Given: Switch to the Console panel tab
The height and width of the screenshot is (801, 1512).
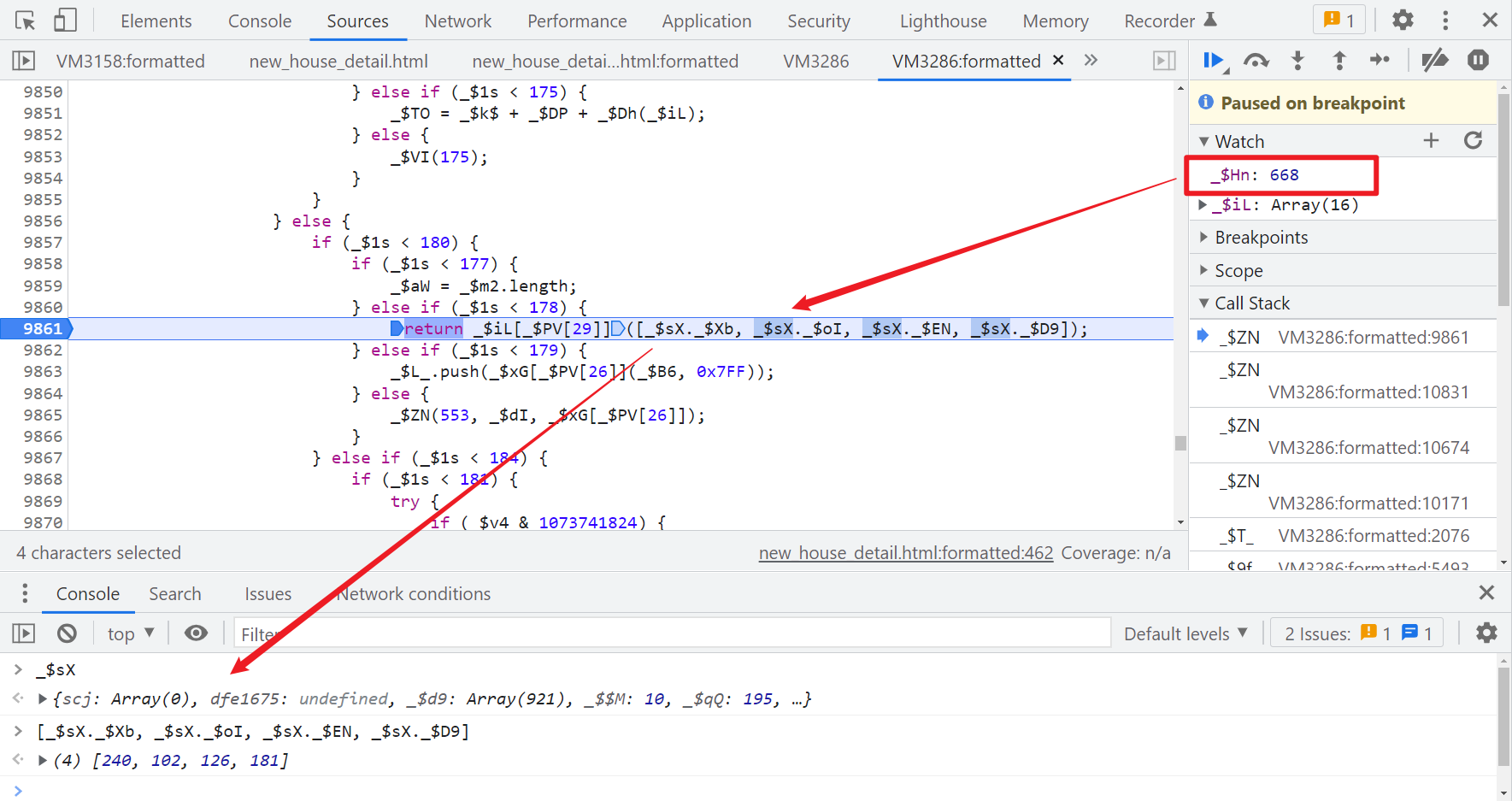Looking at the screenshot, I should click(x=260, y=21).
